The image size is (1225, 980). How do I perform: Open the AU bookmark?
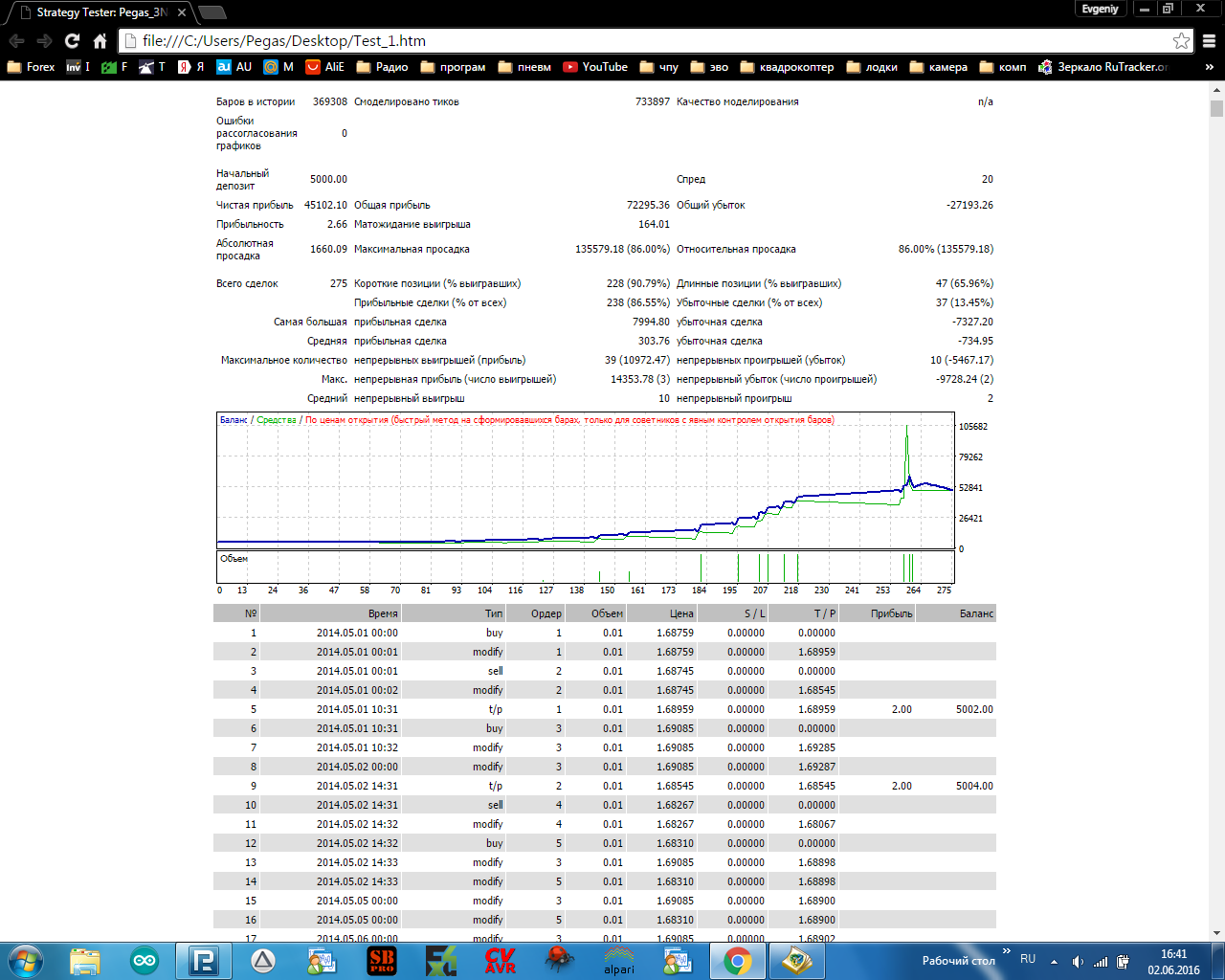pyautogui.click(x=234, y=67)
